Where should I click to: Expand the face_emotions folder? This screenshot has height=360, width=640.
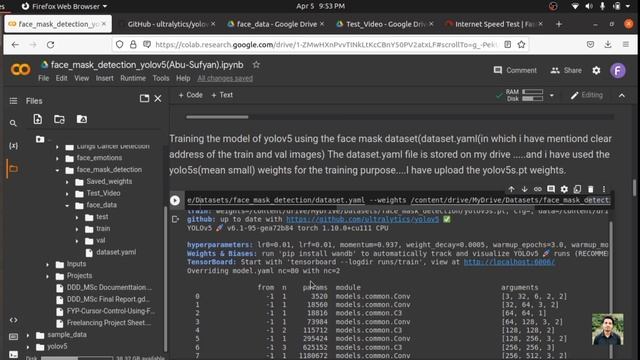(58, 158)
